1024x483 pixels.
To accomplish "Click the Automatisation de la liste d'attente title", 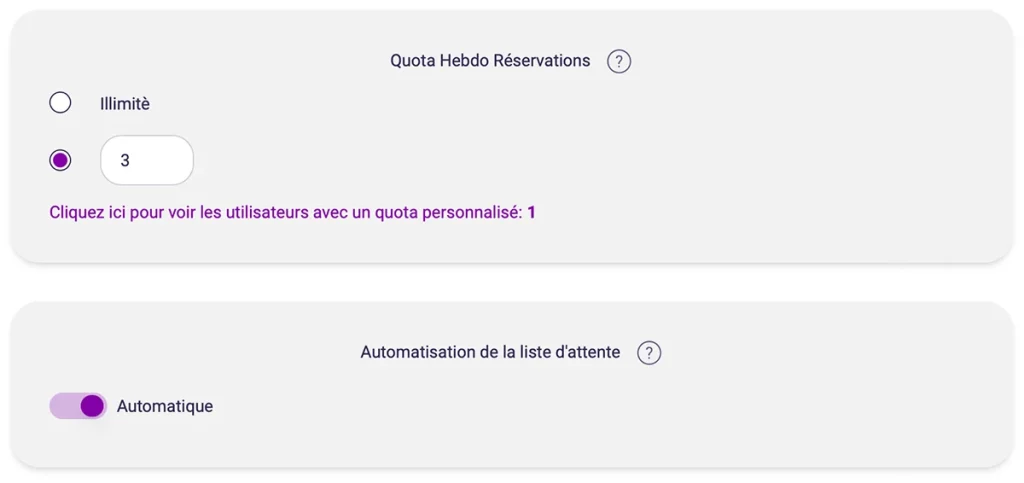I will (490, 352).
